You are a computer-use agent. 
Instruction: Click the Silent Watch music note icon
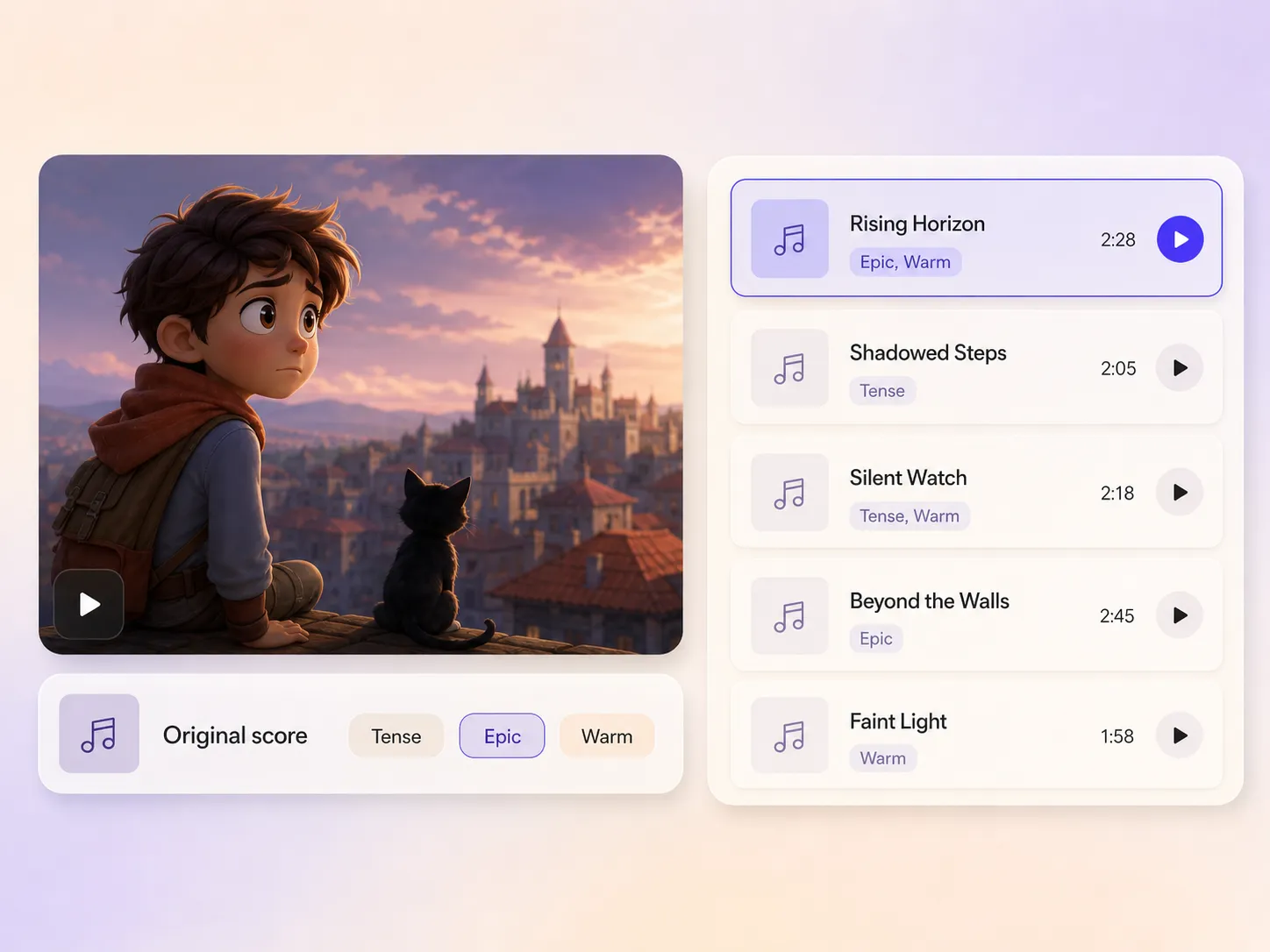click(789, 493)
